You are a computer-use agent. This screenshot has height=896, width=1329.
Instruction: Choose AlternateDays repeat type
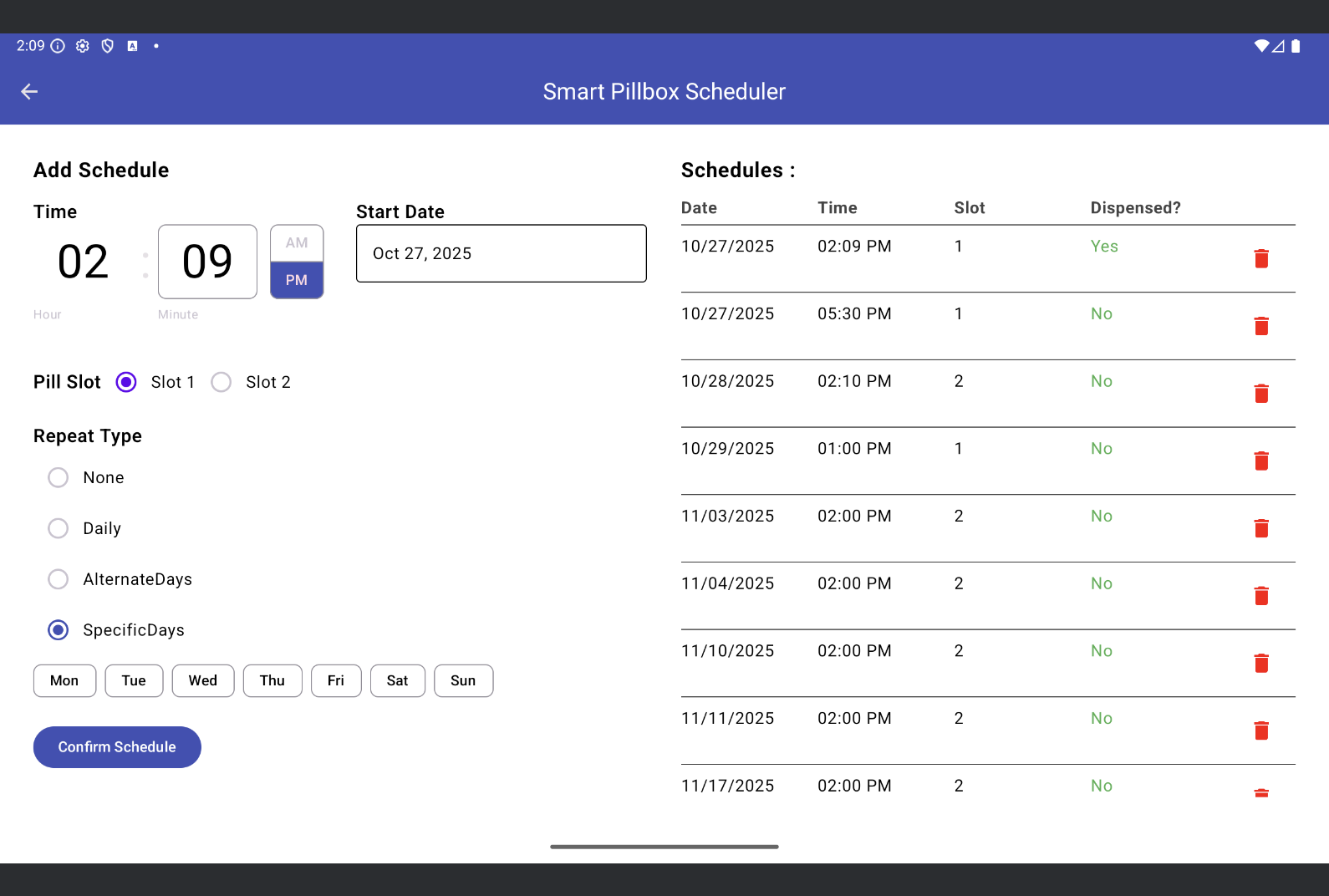[58, 579]
